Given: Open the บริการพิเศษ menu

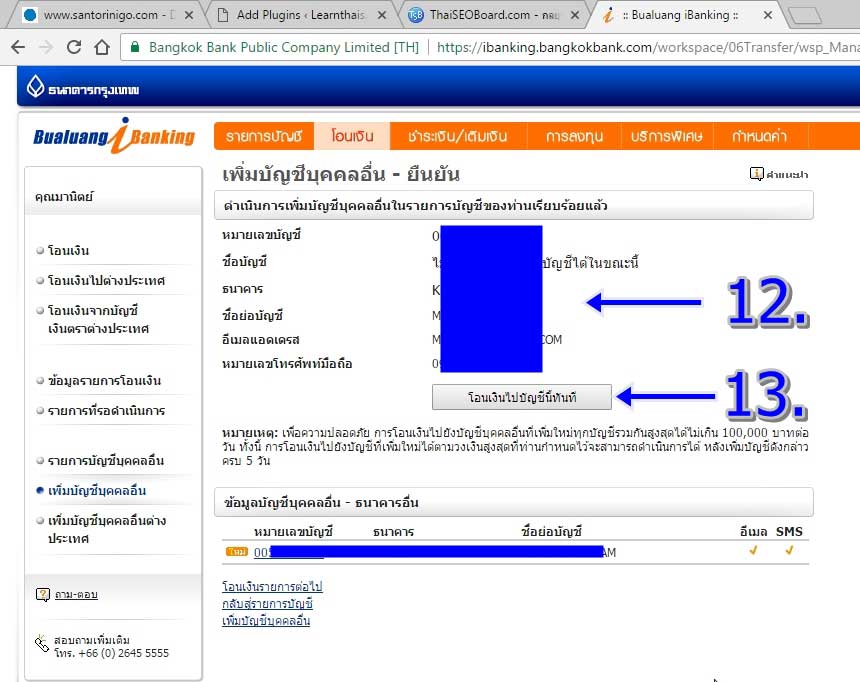Looking at the screenshot, I should (x=667, y=136).
